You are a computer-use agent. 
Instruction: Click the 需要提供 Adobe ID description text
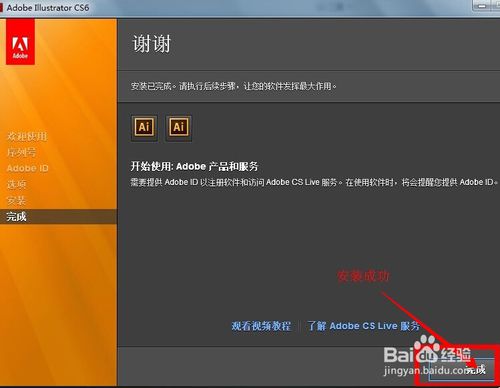point(314,182)
